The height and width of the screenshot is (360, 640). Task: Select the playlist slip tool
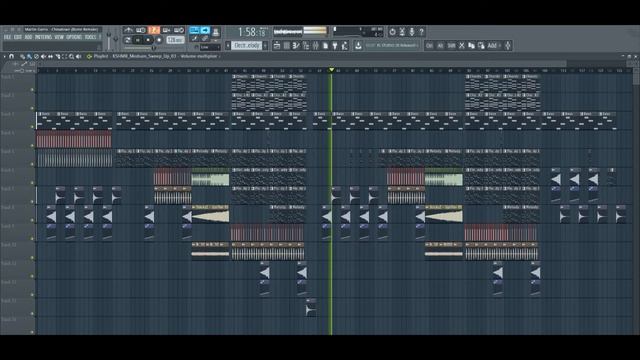click(50, 56)
